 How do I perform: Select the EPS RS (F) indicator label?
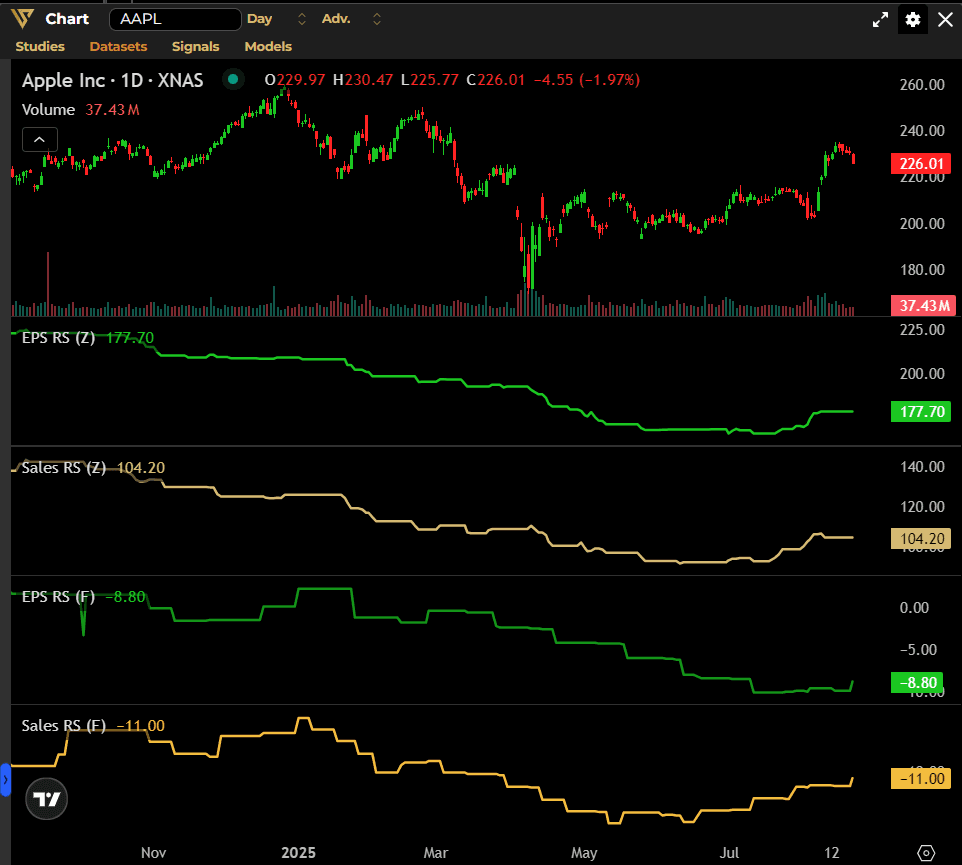[x=58, y=597]
